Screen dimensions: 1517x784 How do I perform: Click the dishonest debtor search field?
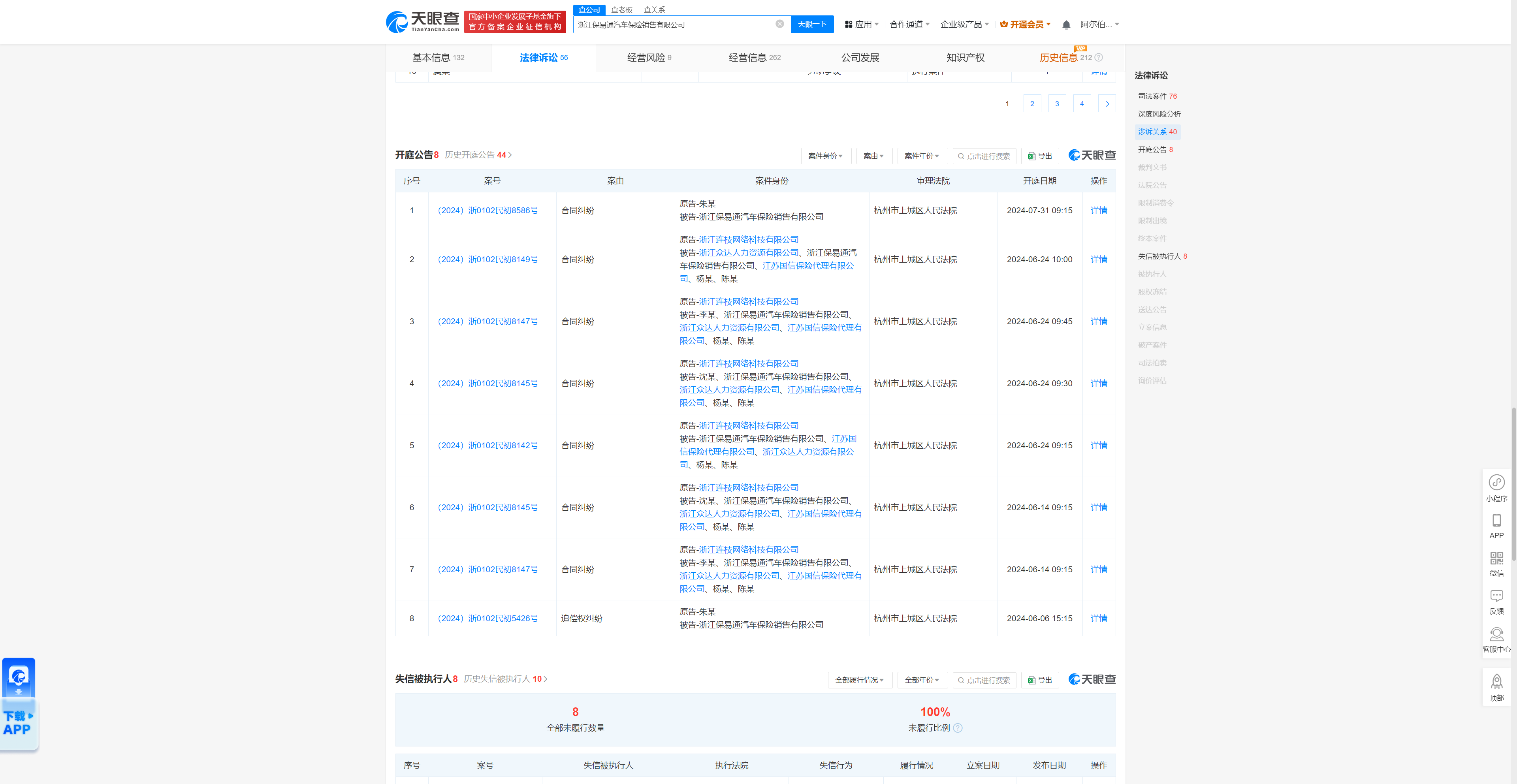click(984, 680)
